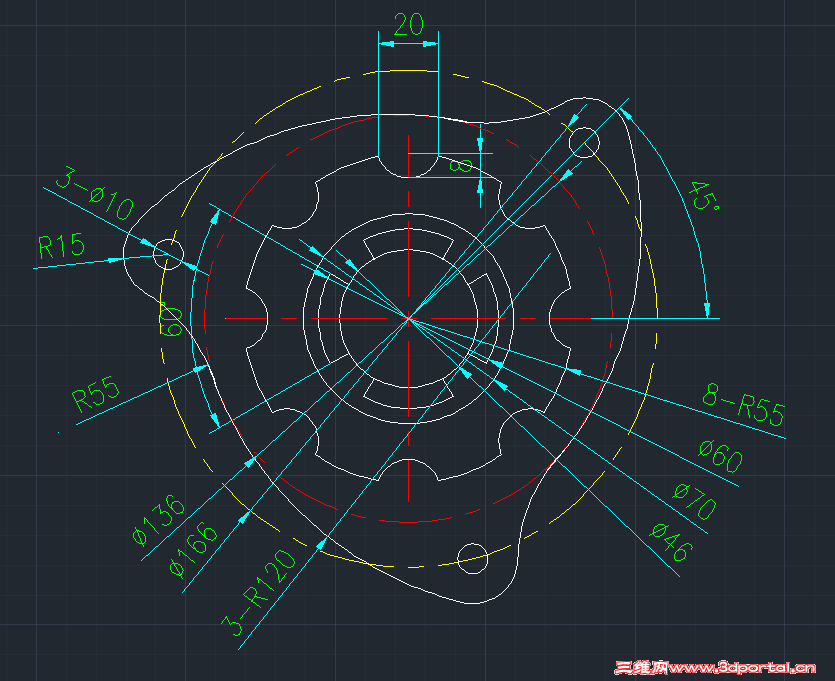
Task: Click the "45°" angular dimension label
Action: pyautogui.click(x=703, y=194)
